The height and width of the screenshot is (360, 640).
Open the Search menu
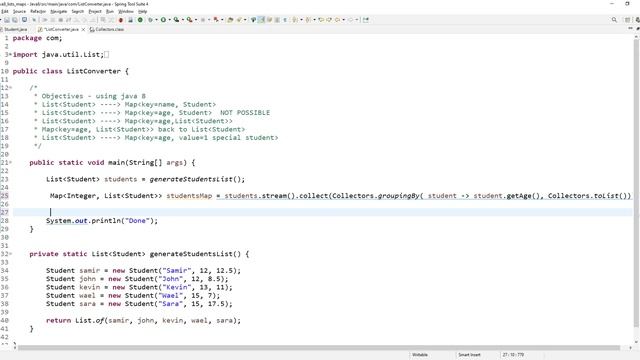78,11
